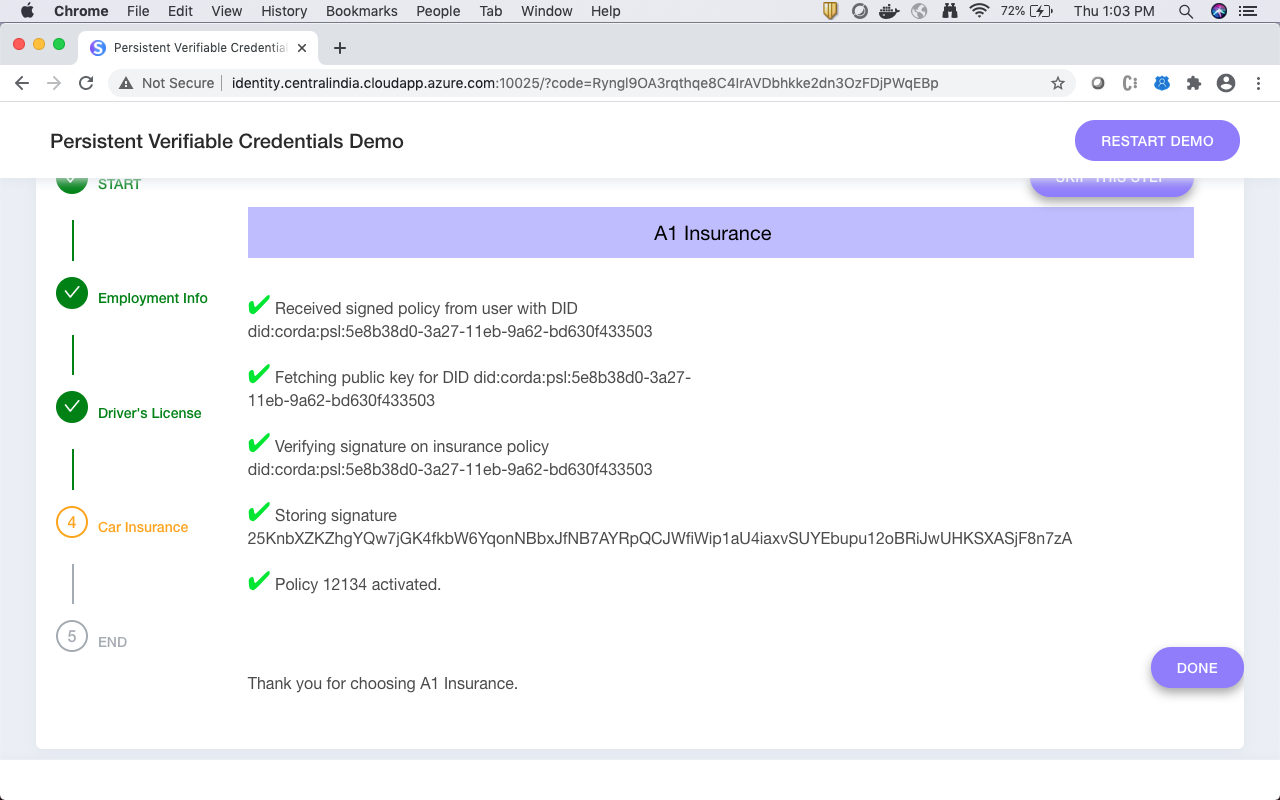Open the Apple menu

(x=27, y=11)
